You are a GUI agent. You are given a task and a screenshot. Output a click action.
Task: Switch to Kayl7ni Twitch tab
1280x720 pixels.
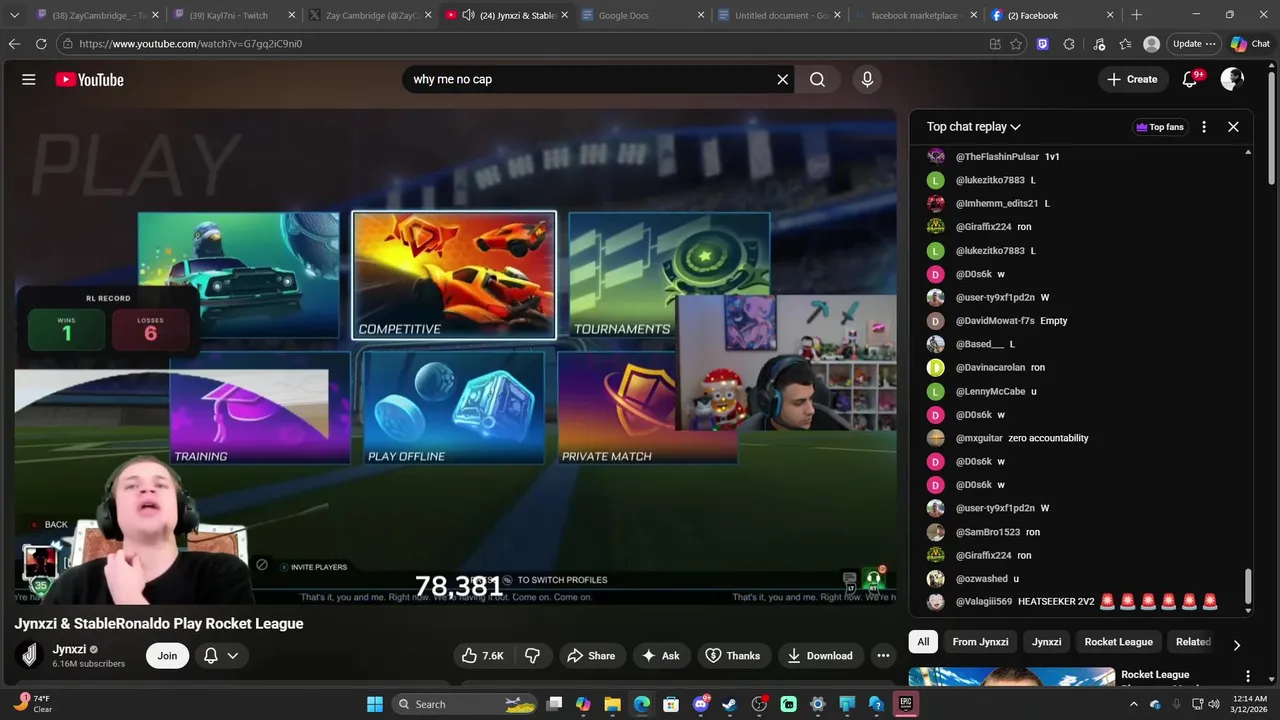coord(234,15)
